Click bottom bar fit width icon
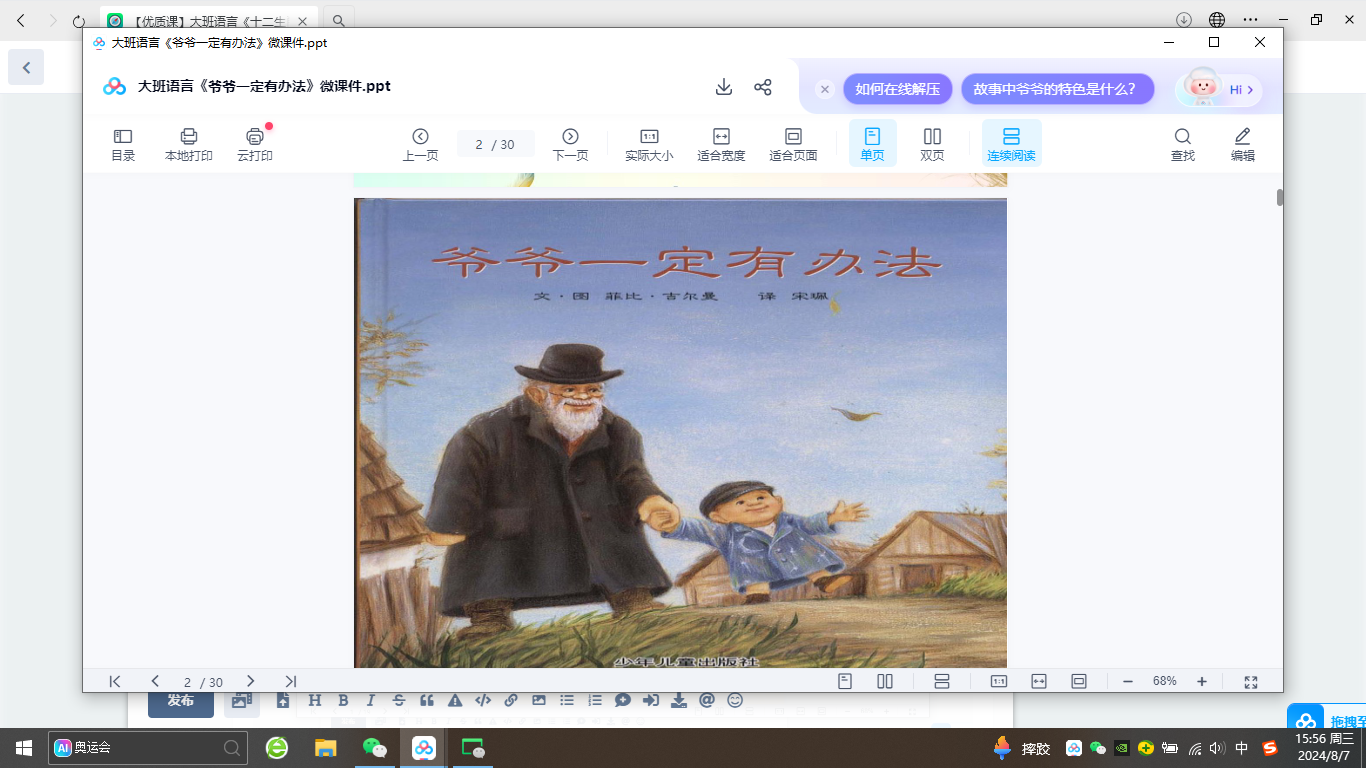1366x768 pixels. tap(1039, 681)
